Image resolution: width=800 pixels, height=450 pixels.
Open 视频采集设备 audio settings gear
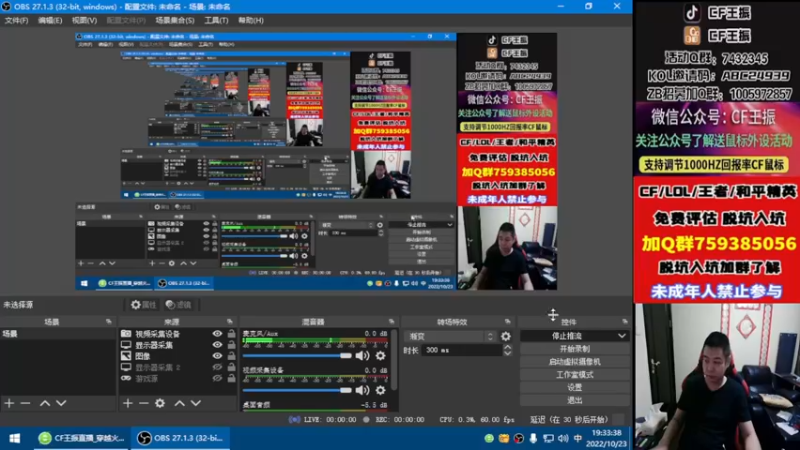pos(381,390)
